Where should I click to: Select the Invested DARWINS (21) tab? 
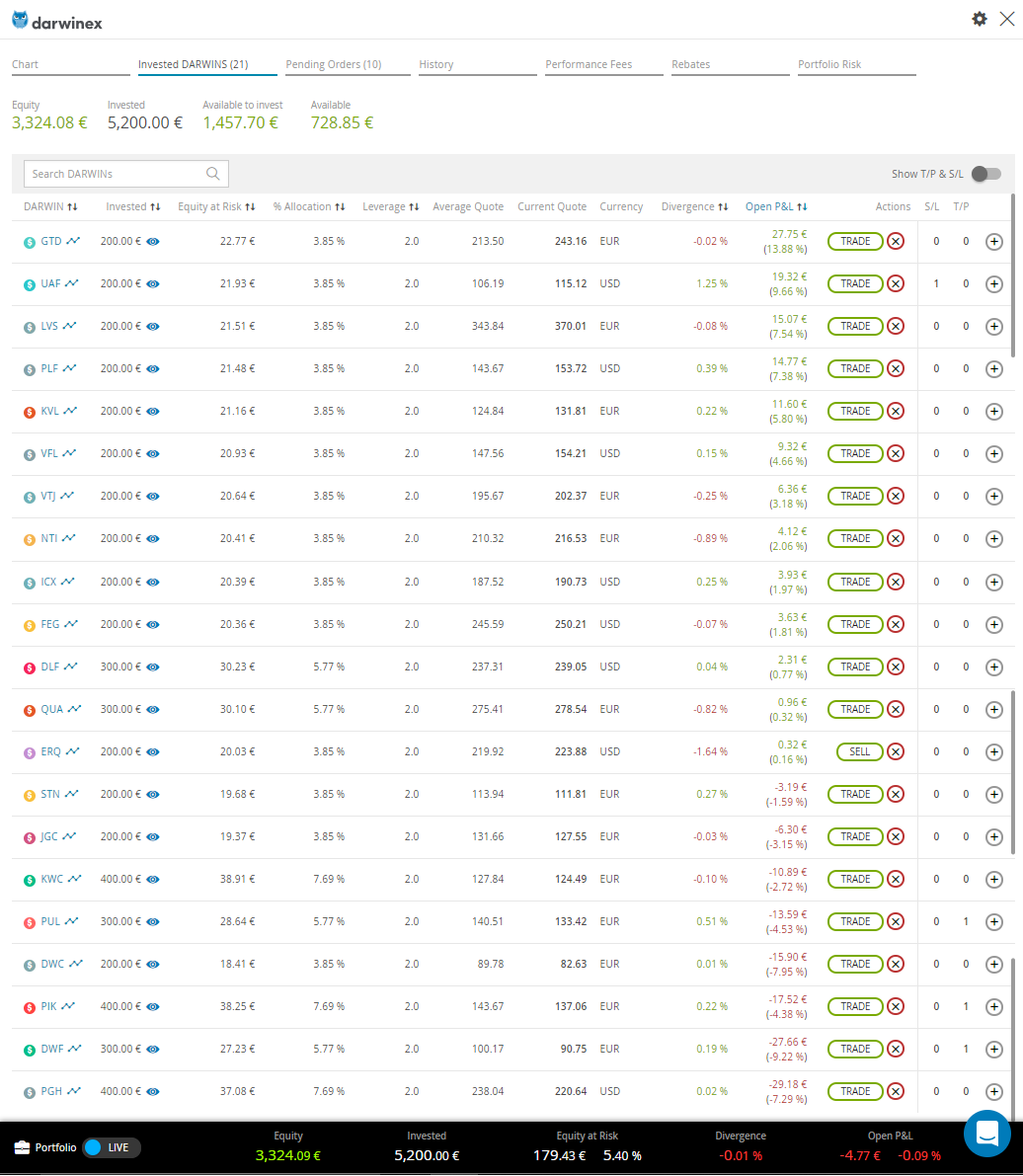(x=207, y=64)
